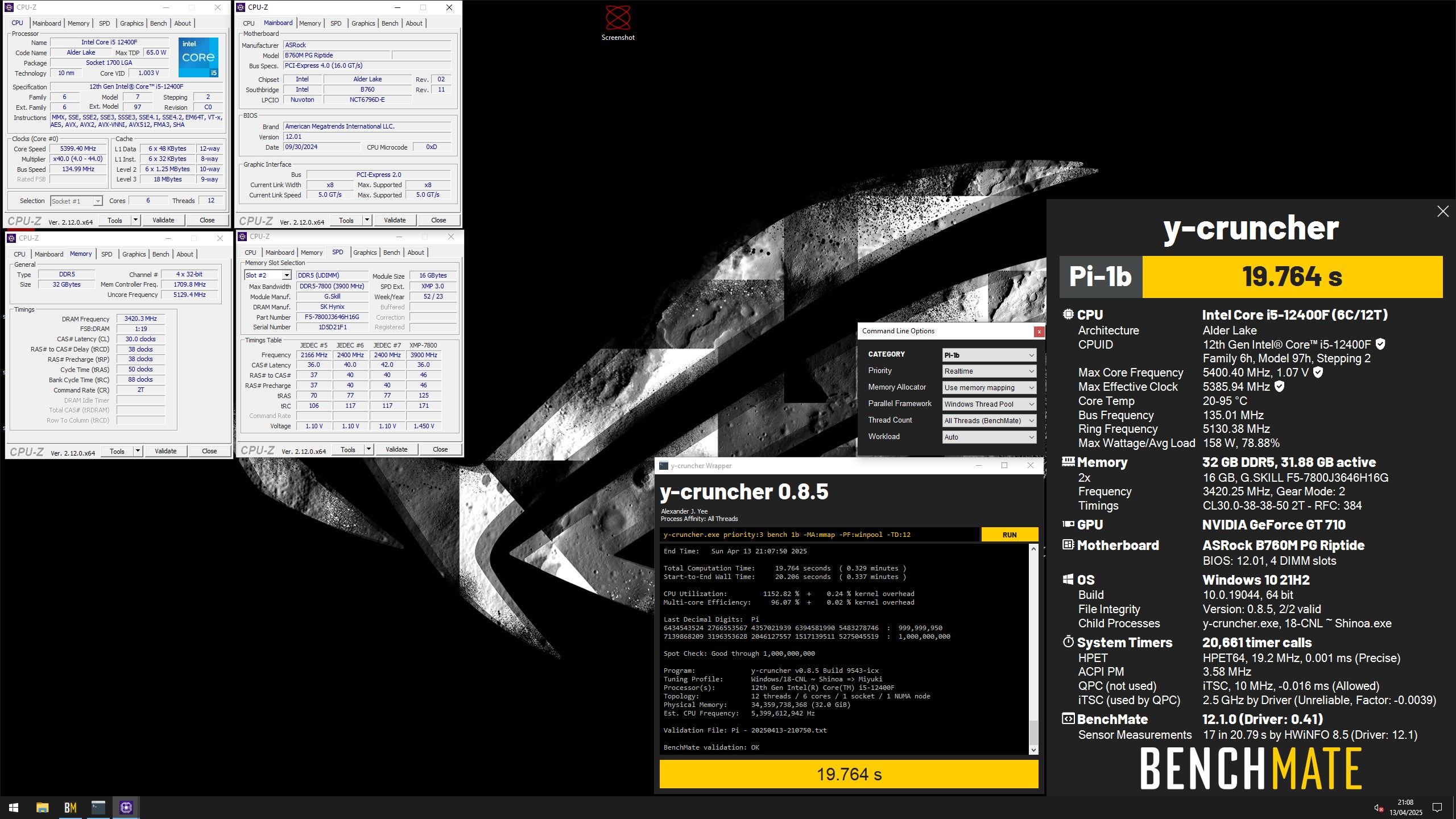Click the System Timers clock icon
Image resolution: width=1456 pixels, height=819 pixels.
pos(1068,642)
